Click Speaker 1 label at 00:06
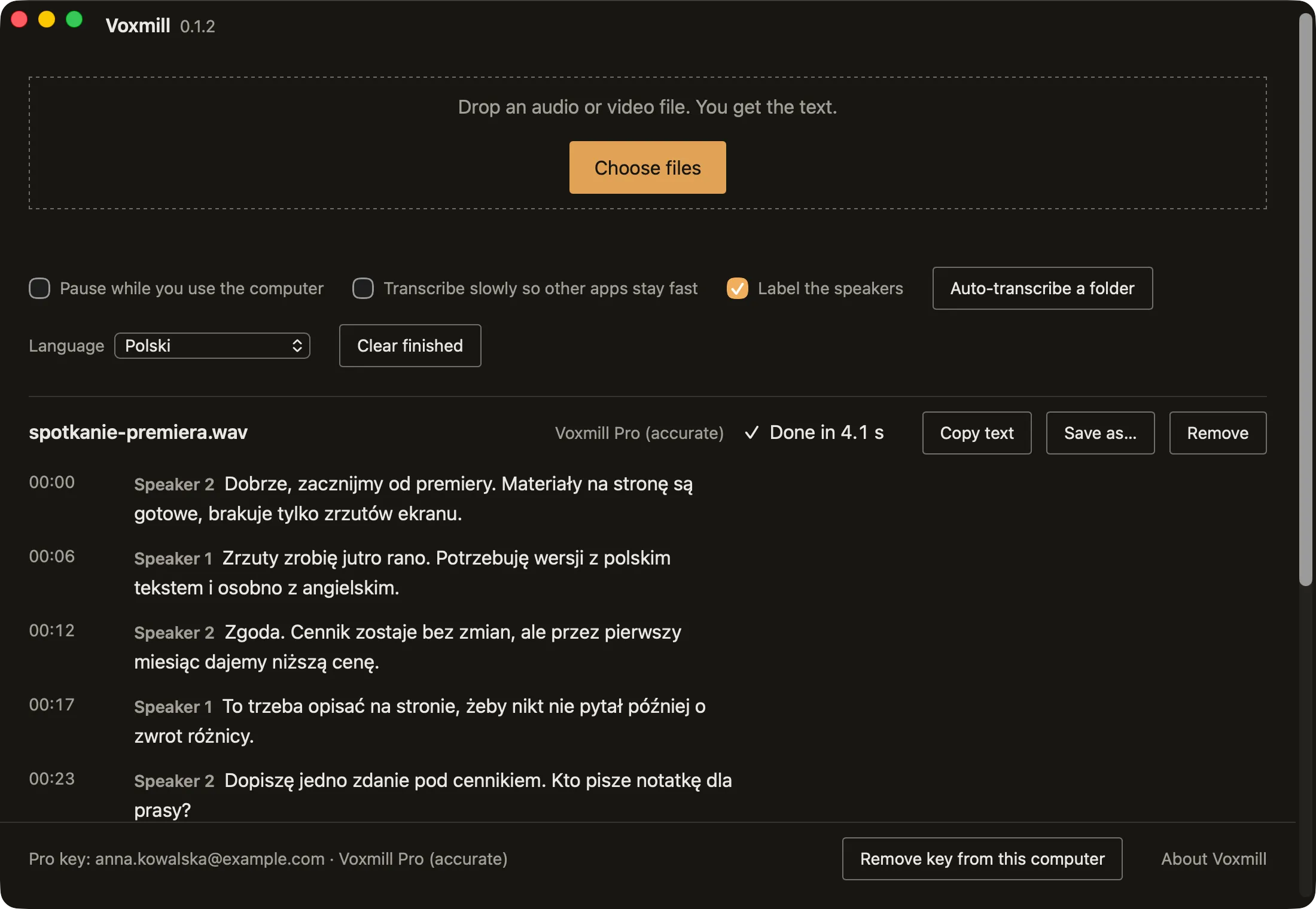 point(173,559)
